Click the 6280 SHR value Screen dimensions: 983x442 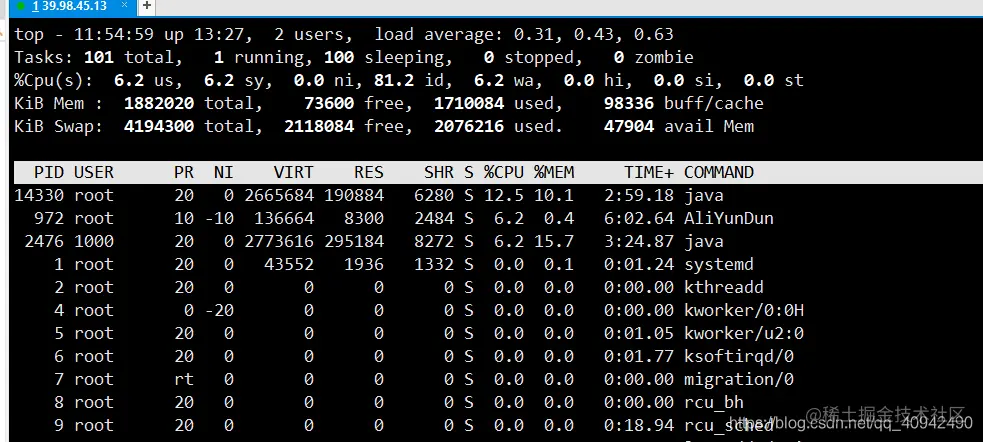tap(434, 196)
